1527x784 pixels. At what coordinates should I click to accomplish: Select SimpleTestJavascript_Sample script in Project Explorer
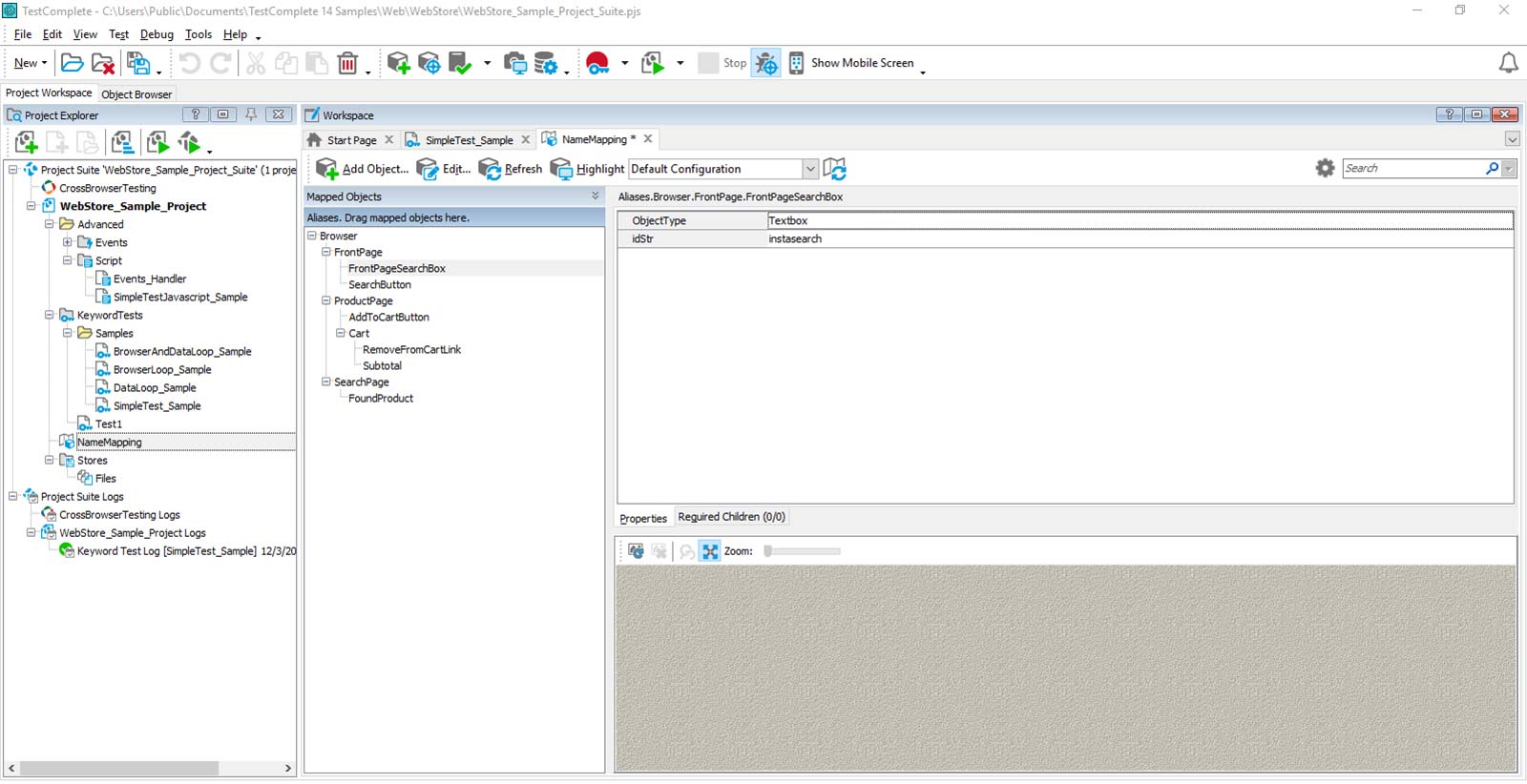click(x=180, y=297)
